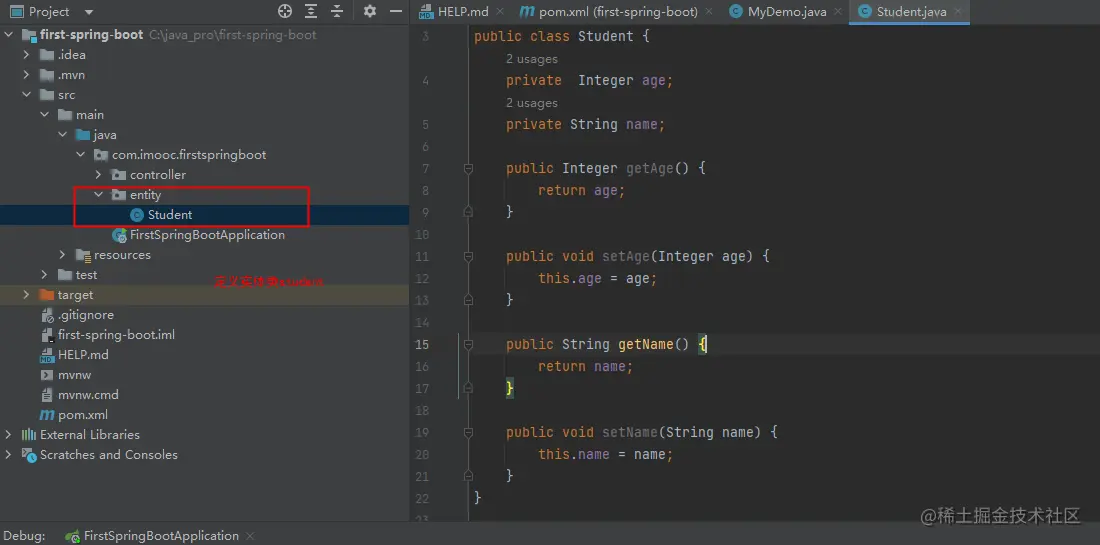The image size is (1100, 545).
Task: Click the Student class name in code
Action: click(605, 36)
